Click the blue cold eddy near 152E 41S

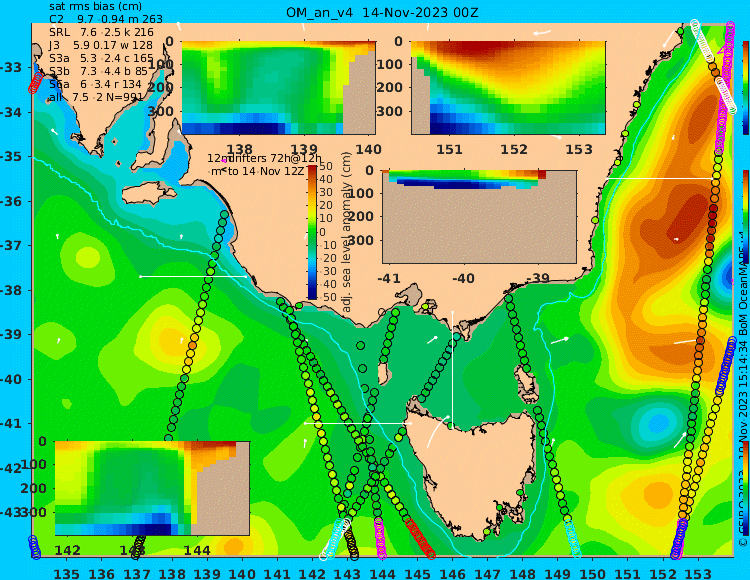pos(659,422)
